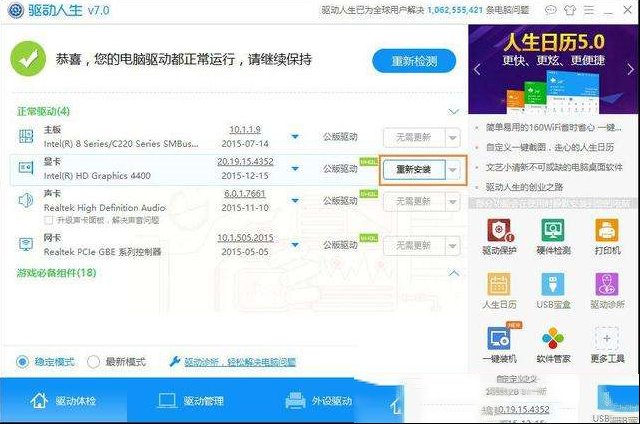Switch to 驱动体检 tab
Screen dimensions: 640x424
coord(63,400)
